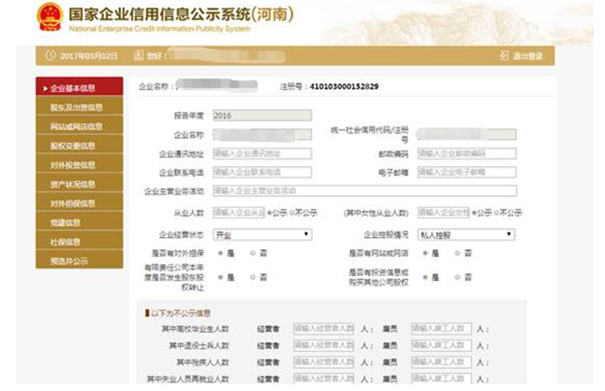Viewport: 605px width, 391px height.
Task: Click the 国家企业信用信息公示系统(河南) title
Action: pyautogui.click(x=181, y=15)
